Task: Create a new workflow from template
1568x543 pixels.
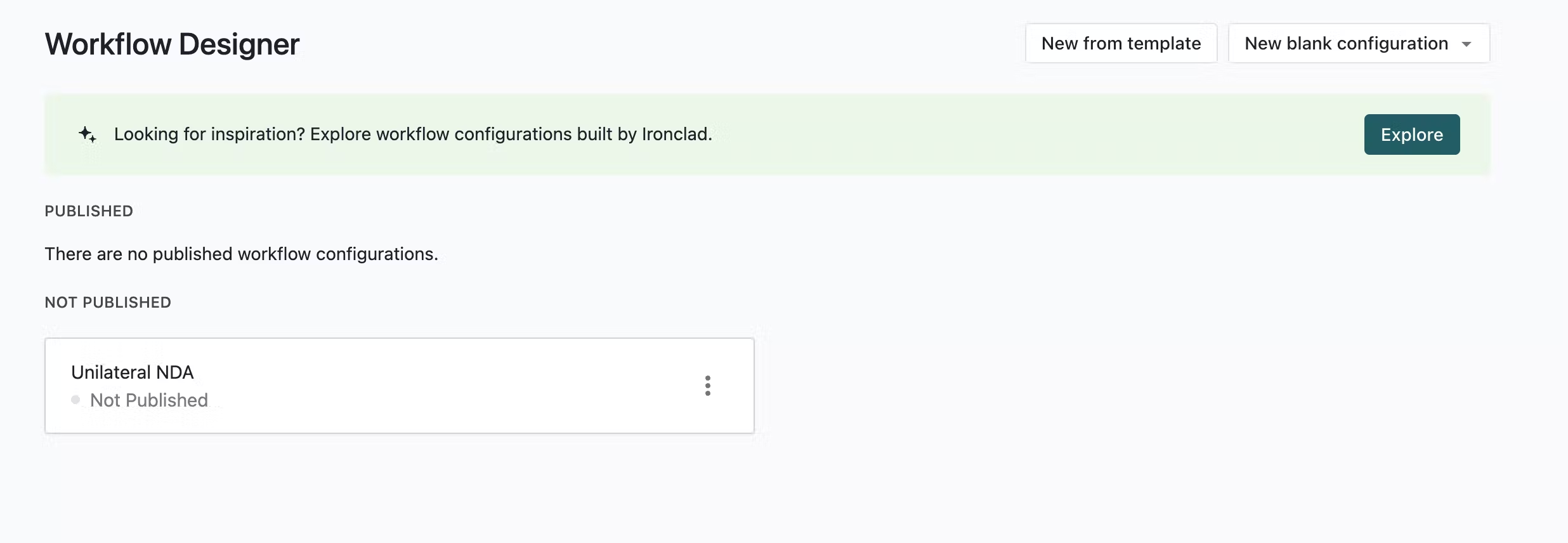Action: 1121,43
